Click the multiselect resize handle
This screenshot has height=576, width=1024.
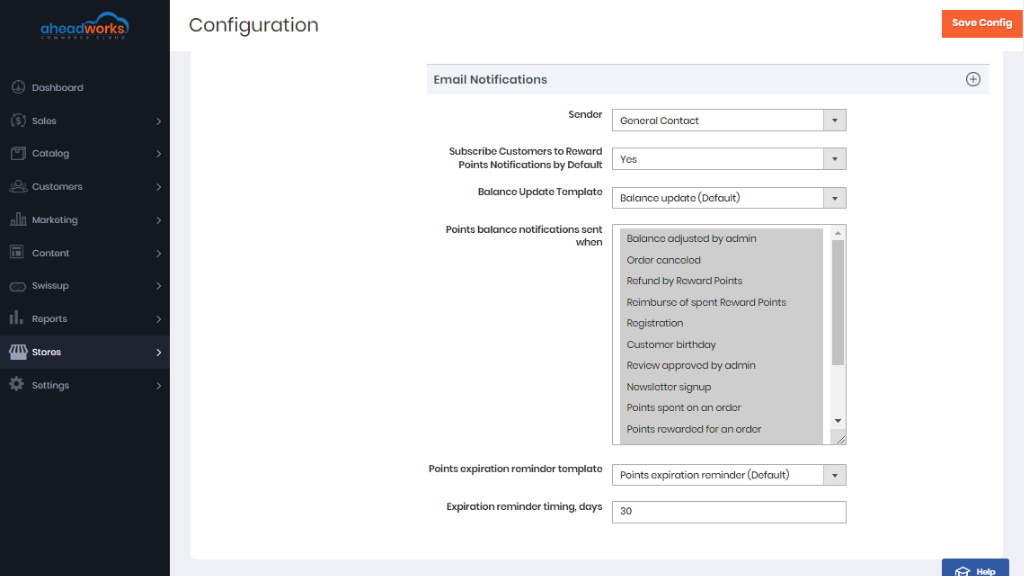(840, 440)
